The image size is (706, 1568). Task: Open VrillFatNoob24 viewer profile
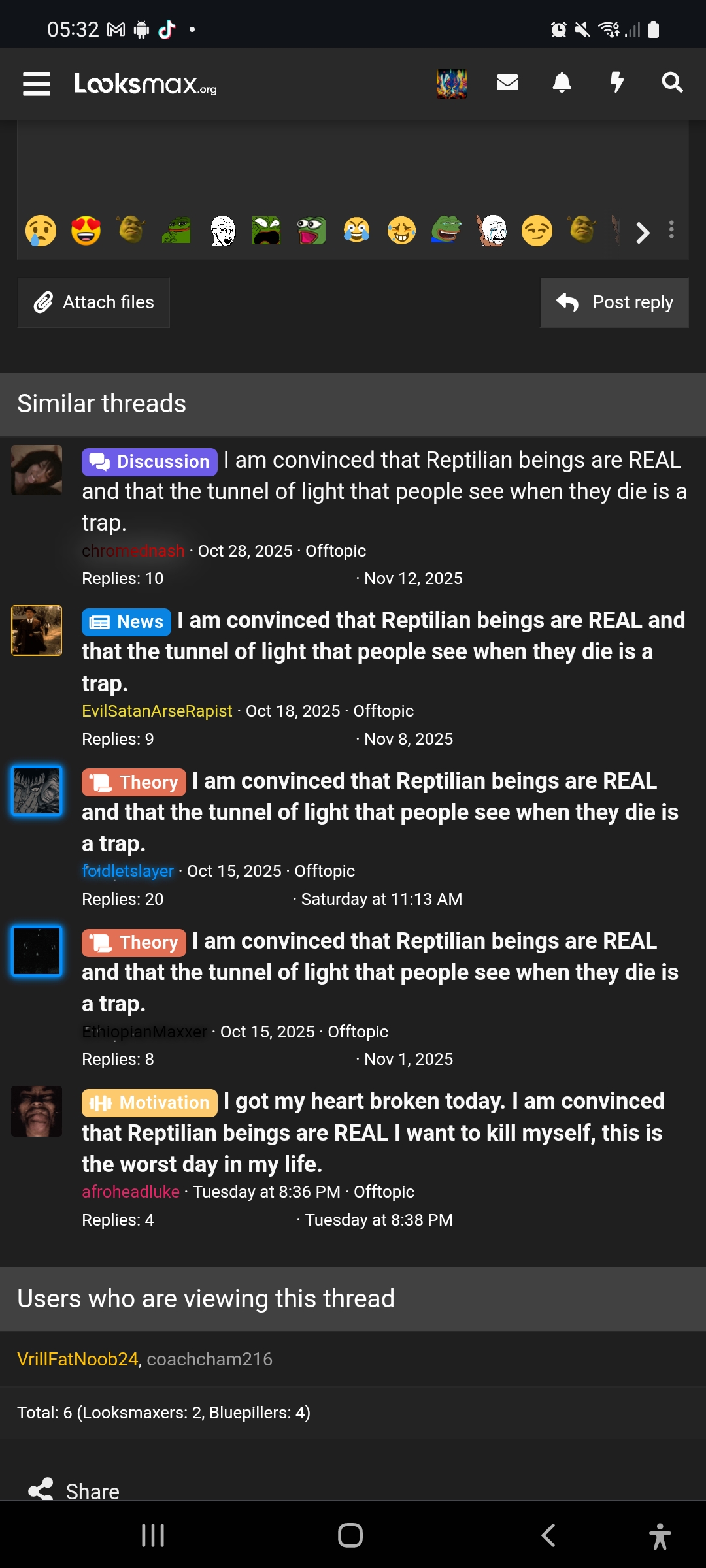(x=78, y=1359)
